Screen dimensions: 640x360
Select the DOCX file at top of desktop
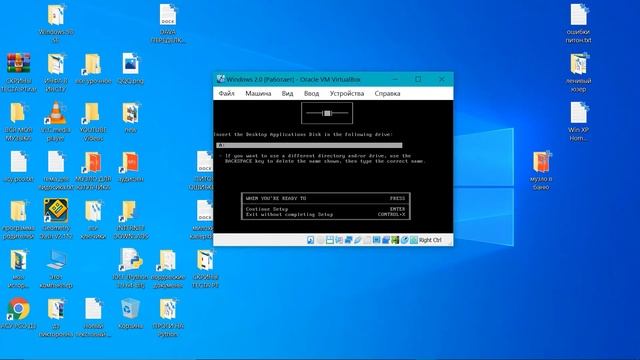tap(167, 15)
